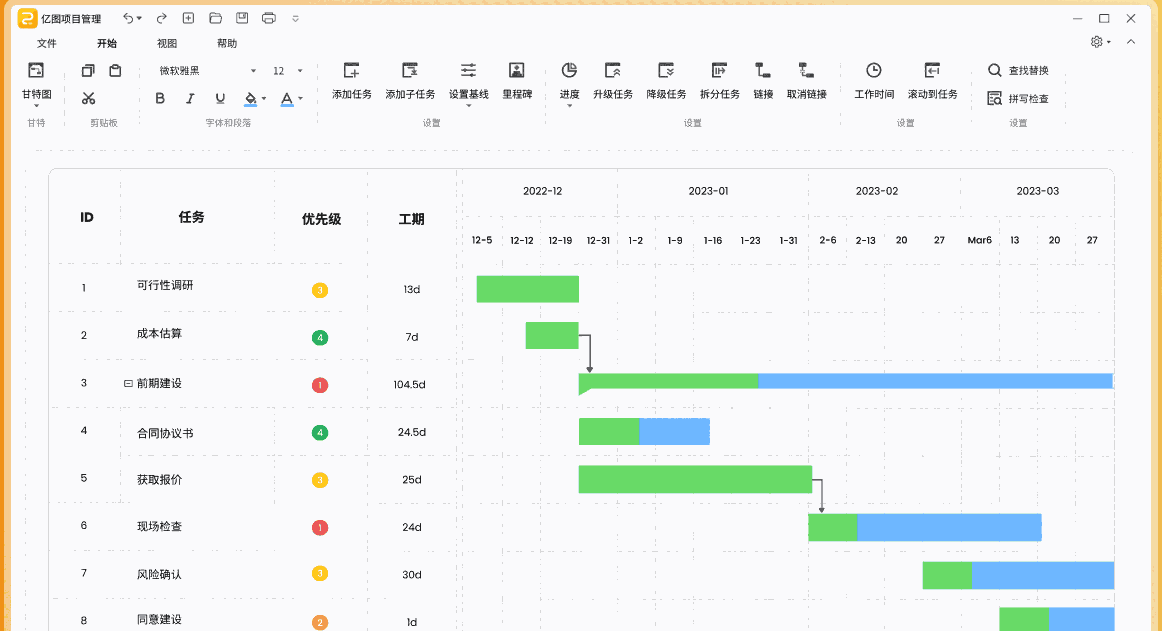Insert a milestone with 里程碑 tool
Image resolution: width=1162 pixels, height=631 pixels.
coord(517,80)
